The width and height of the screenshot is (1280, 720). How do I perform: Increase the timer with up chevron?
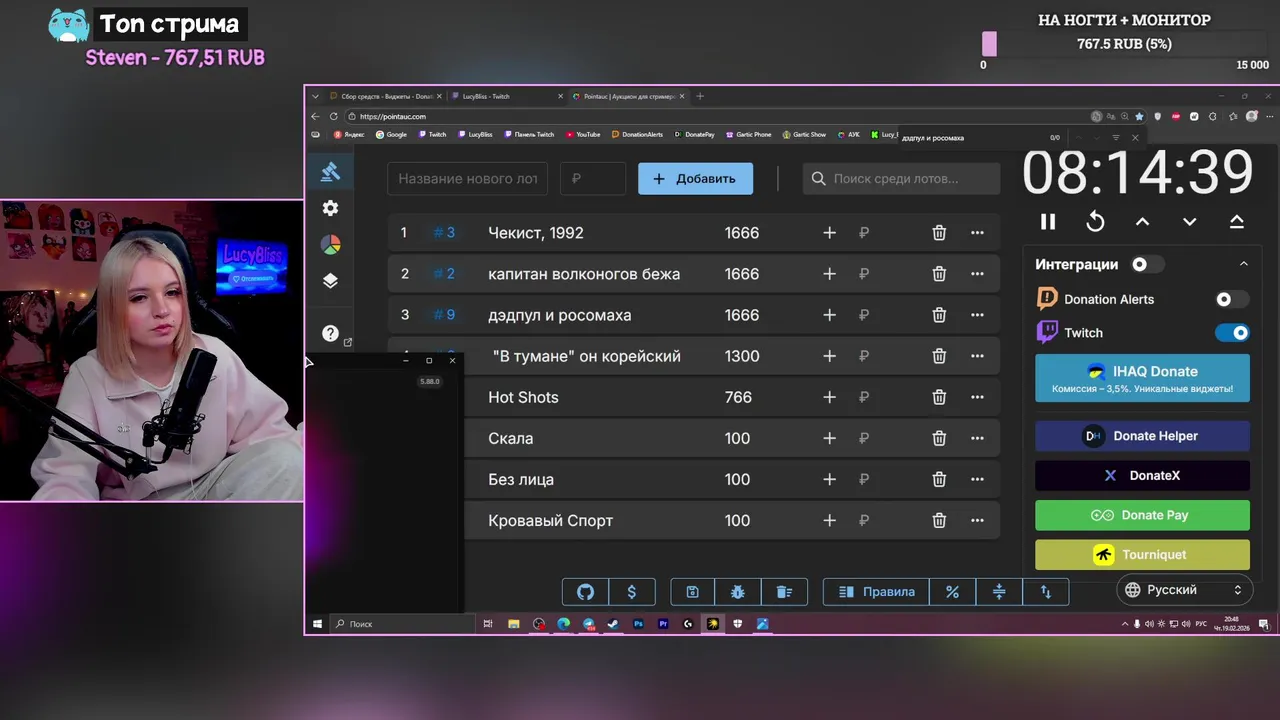(x=1142, y=222)
